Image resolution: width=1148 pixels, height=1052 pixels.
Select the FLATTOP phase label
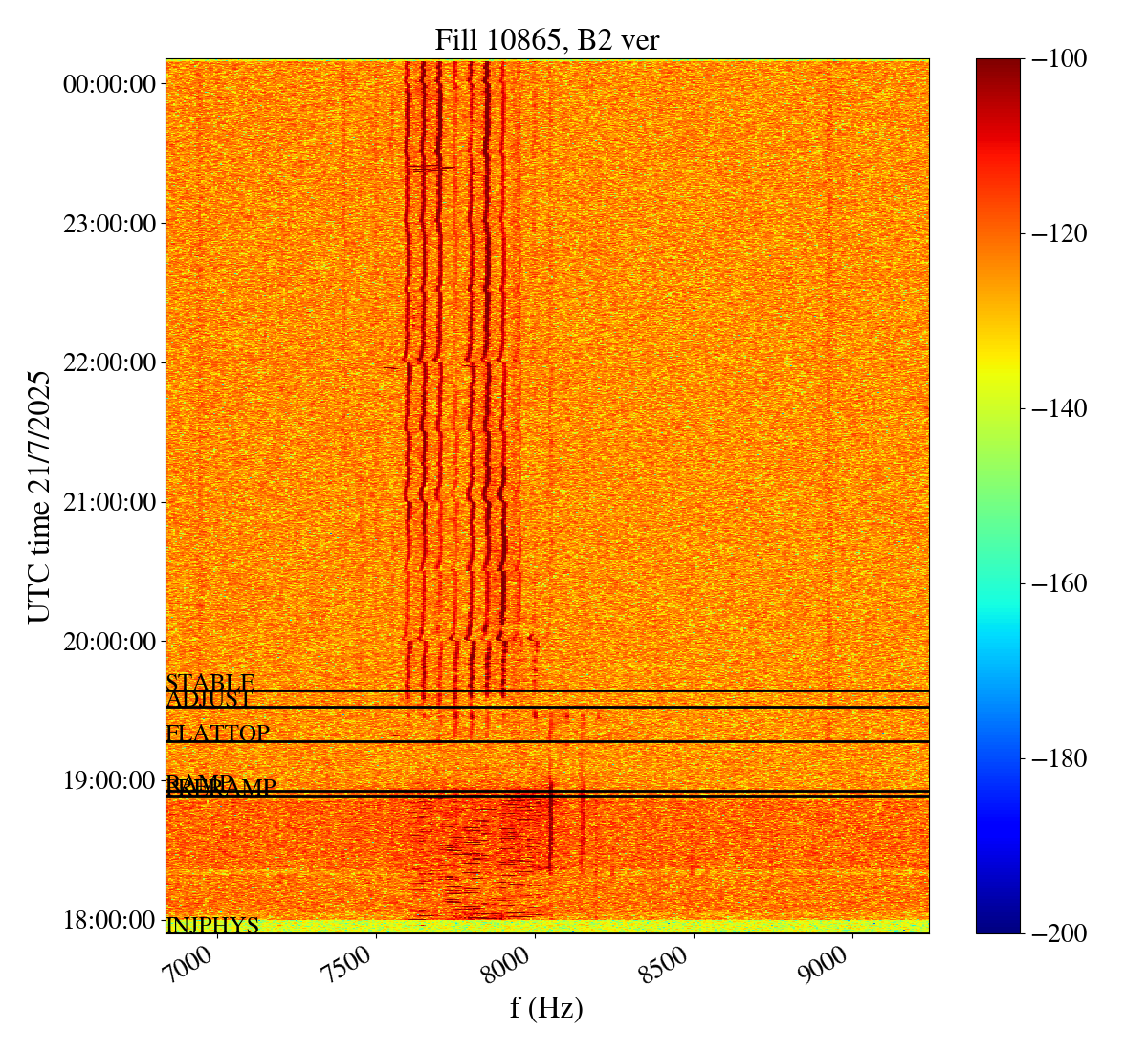click(217, 734)
